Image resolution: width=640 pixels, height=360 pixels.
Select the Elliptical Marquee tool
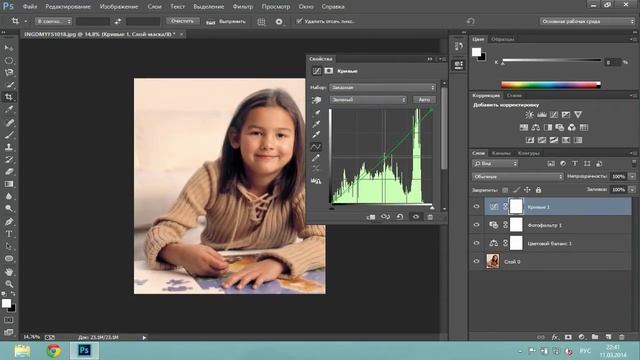pyautogui.click(x=9, y=60)
